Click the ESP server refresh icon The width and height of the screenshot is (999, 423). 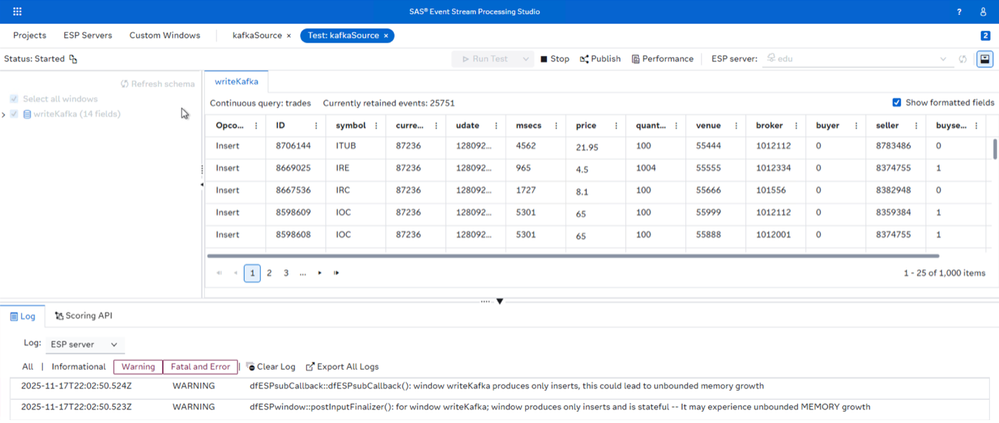(963, 59)
